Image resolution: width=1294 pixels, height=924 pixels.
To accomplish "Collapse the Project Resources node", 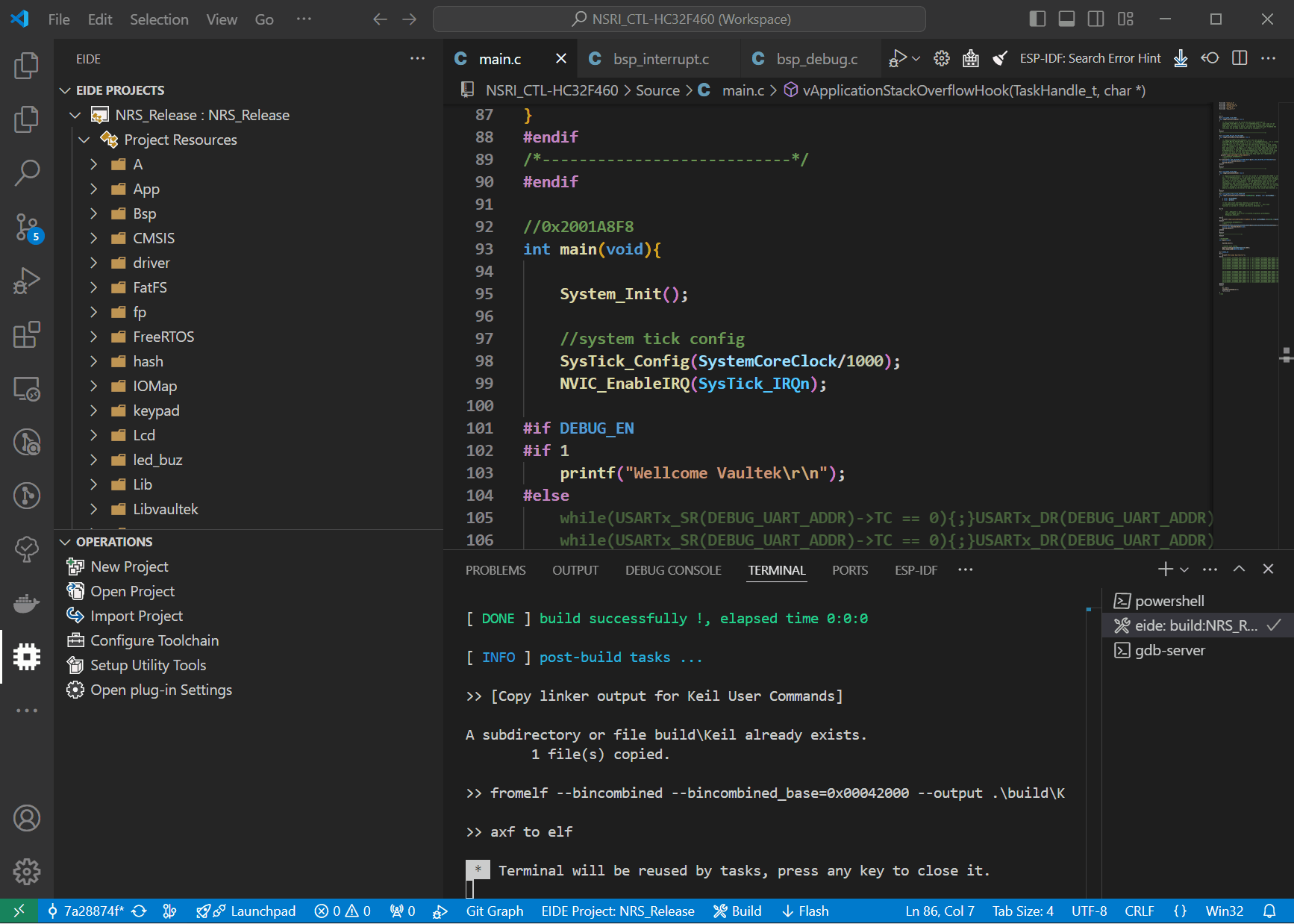I will (x=84, y=140).
